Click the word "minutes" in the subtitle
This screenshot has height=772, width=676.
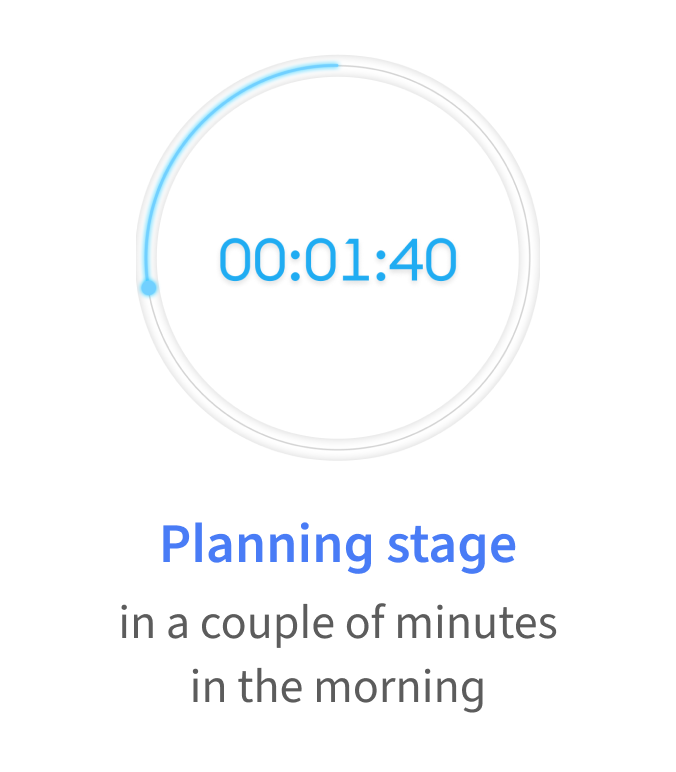(477, 622)
